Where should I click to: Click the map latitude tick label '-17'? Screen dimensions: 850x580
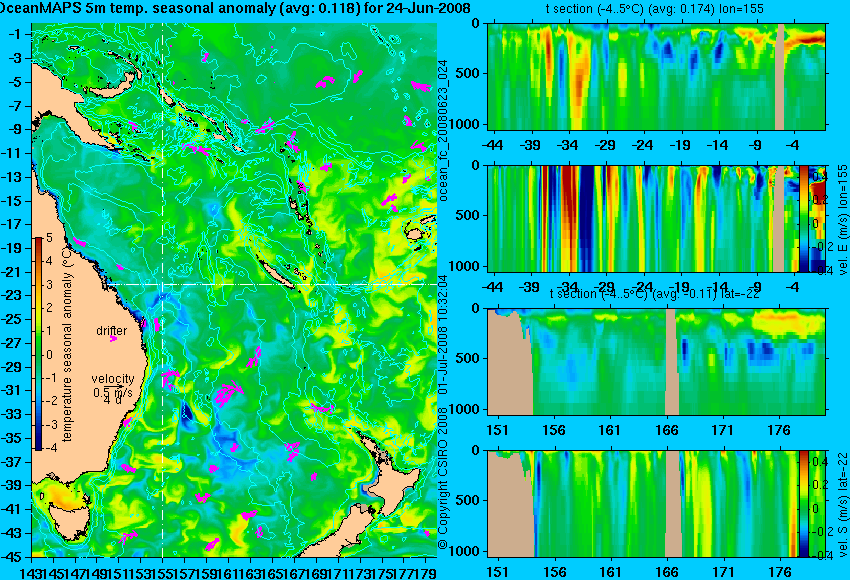pyautogui.click(x=12, y=224)
